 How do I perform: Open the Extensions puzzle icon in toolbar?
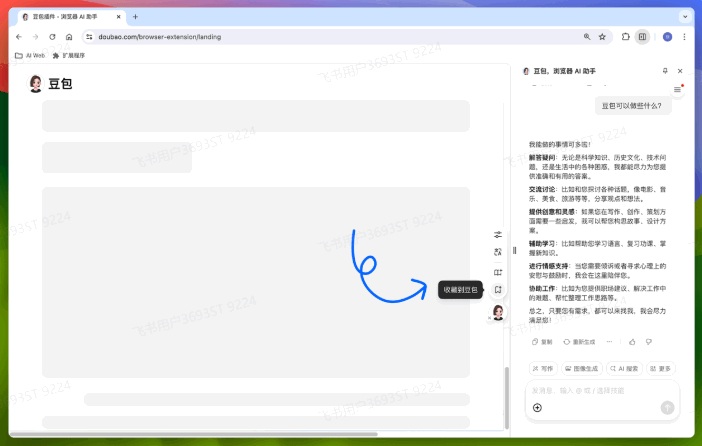pos(625,37)
